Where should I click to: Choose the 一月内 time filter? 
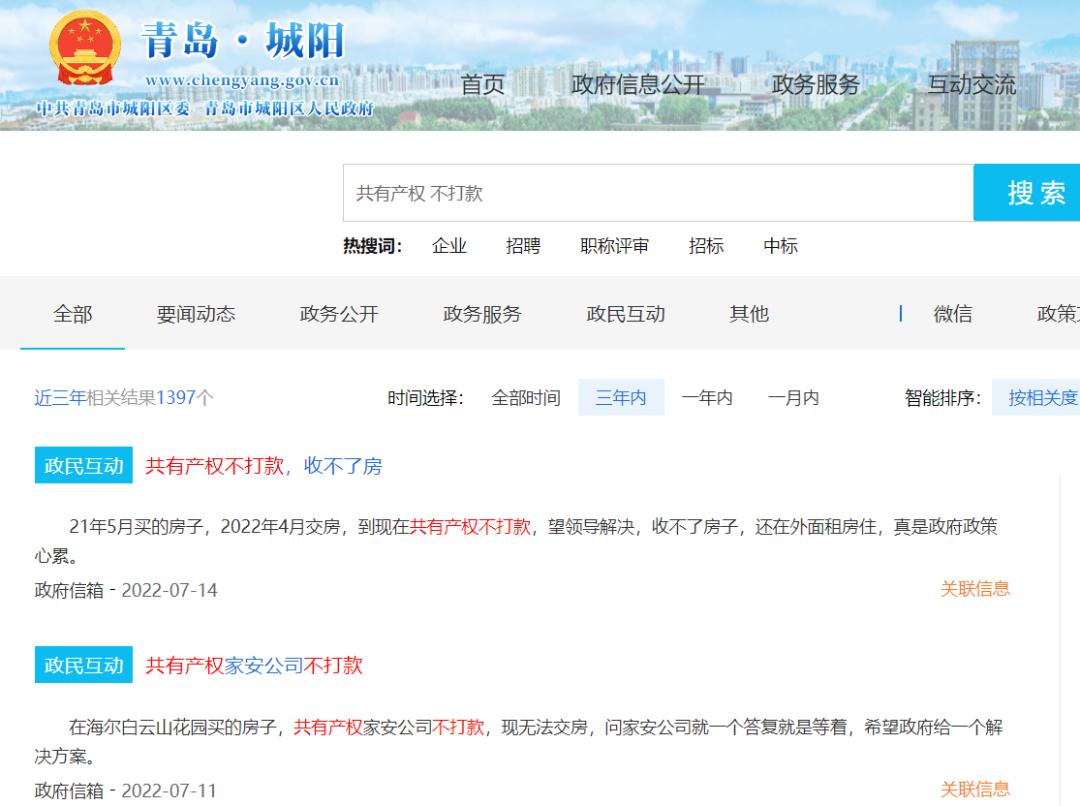[793, 397]
